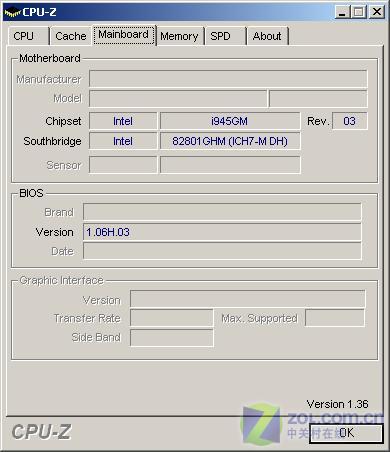
Task: Switch to the CPU tab
Action: (28, 36)
